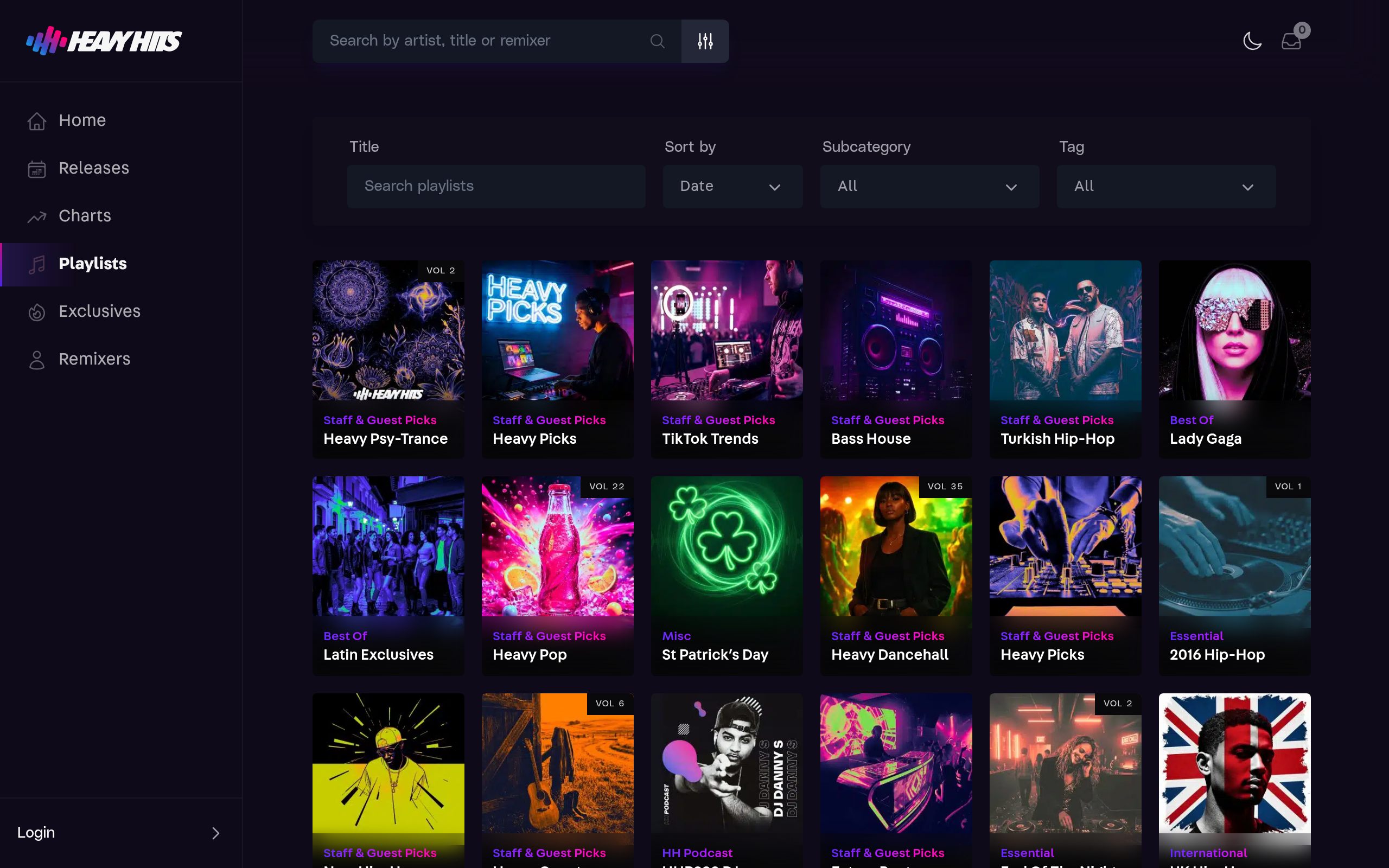Click Essential label above 2016 Hip-Hop
This screenshot has width=1389, height=868.
tap(1196, 636)
